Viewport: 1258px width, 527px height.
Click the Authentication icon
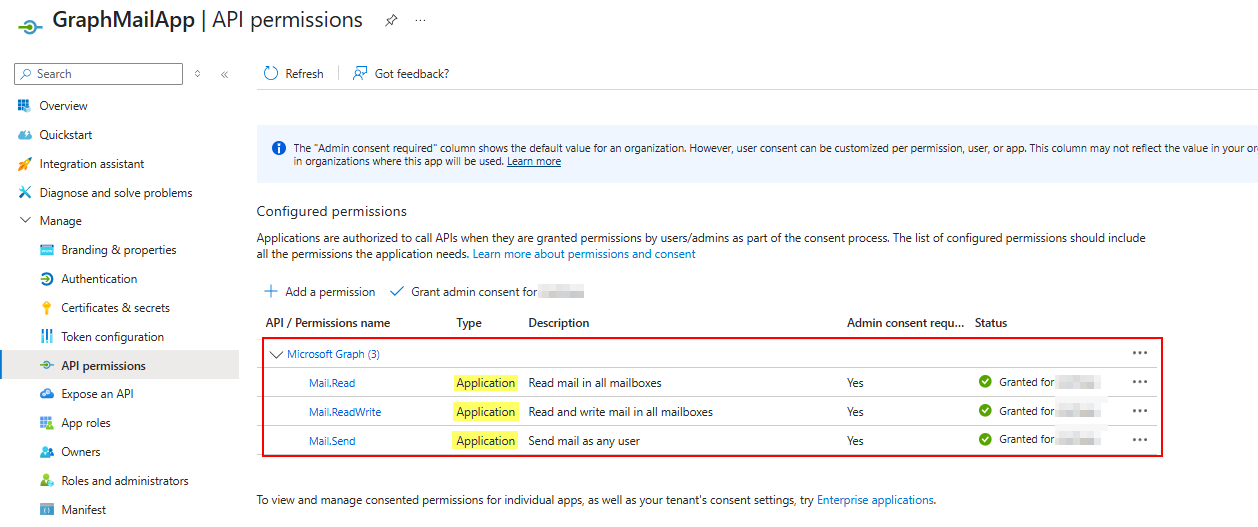[46, 279]
